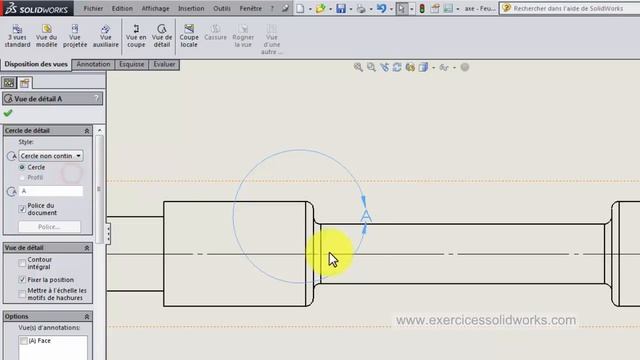Click the 3D drawing view cube icon
The image size is (640, 360).
[423, 67]
